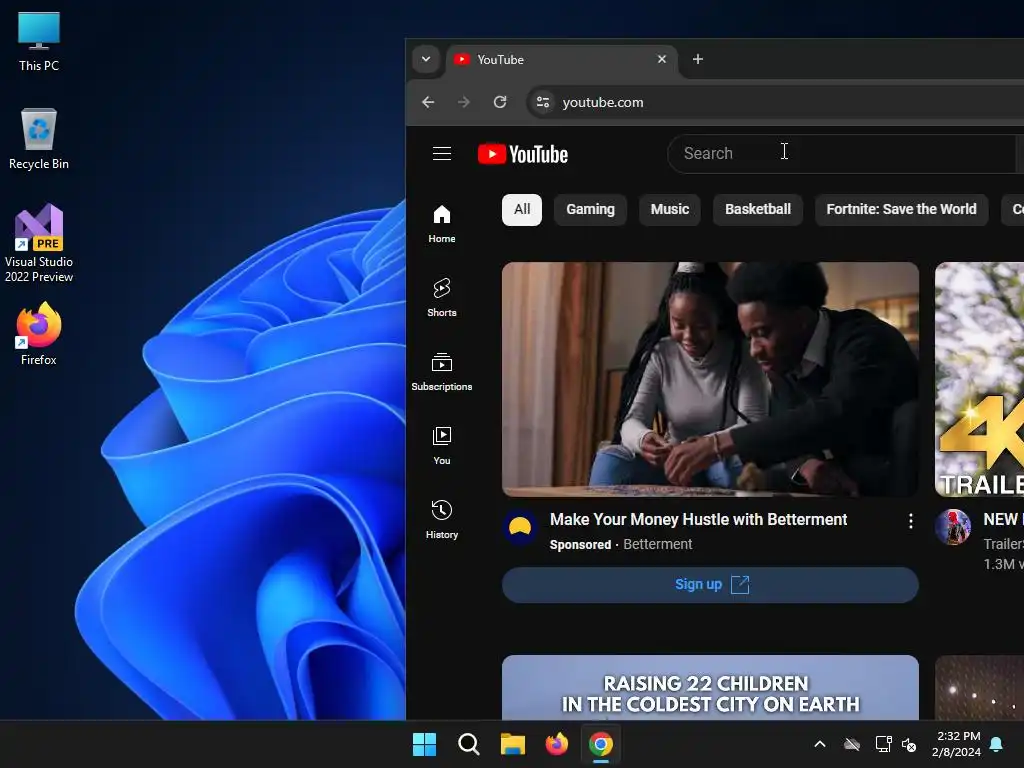
Task: Open the YouTube hamburger guide menu
Action: 441,153
